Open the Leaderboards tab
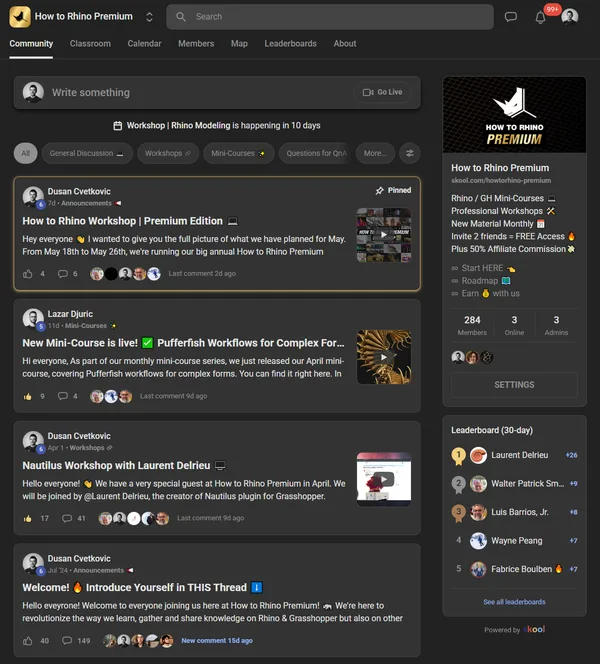This screenshot has height=664, width=600. tap(290, 44)
